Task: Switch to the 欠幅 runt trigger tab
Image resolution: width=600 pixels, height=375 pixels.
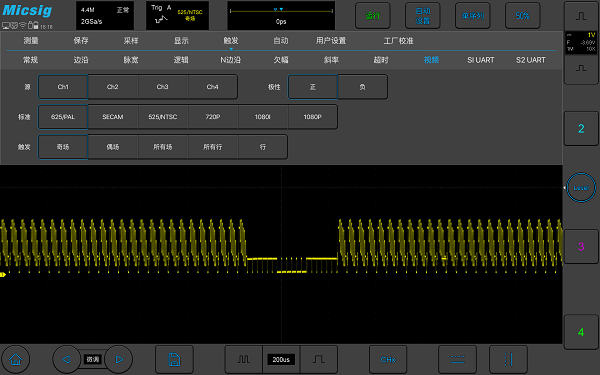Action: pos(281,60)
